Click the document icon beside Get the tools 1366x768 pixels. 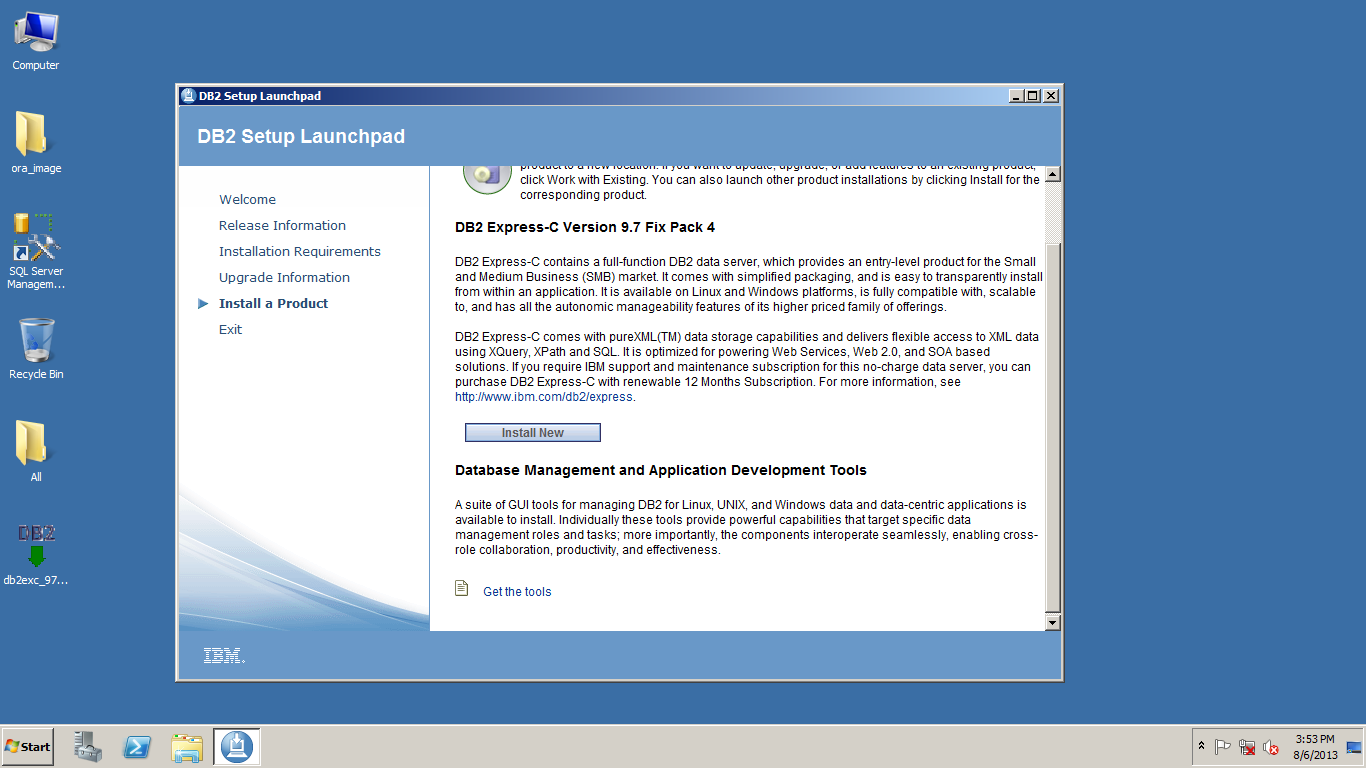462,588
